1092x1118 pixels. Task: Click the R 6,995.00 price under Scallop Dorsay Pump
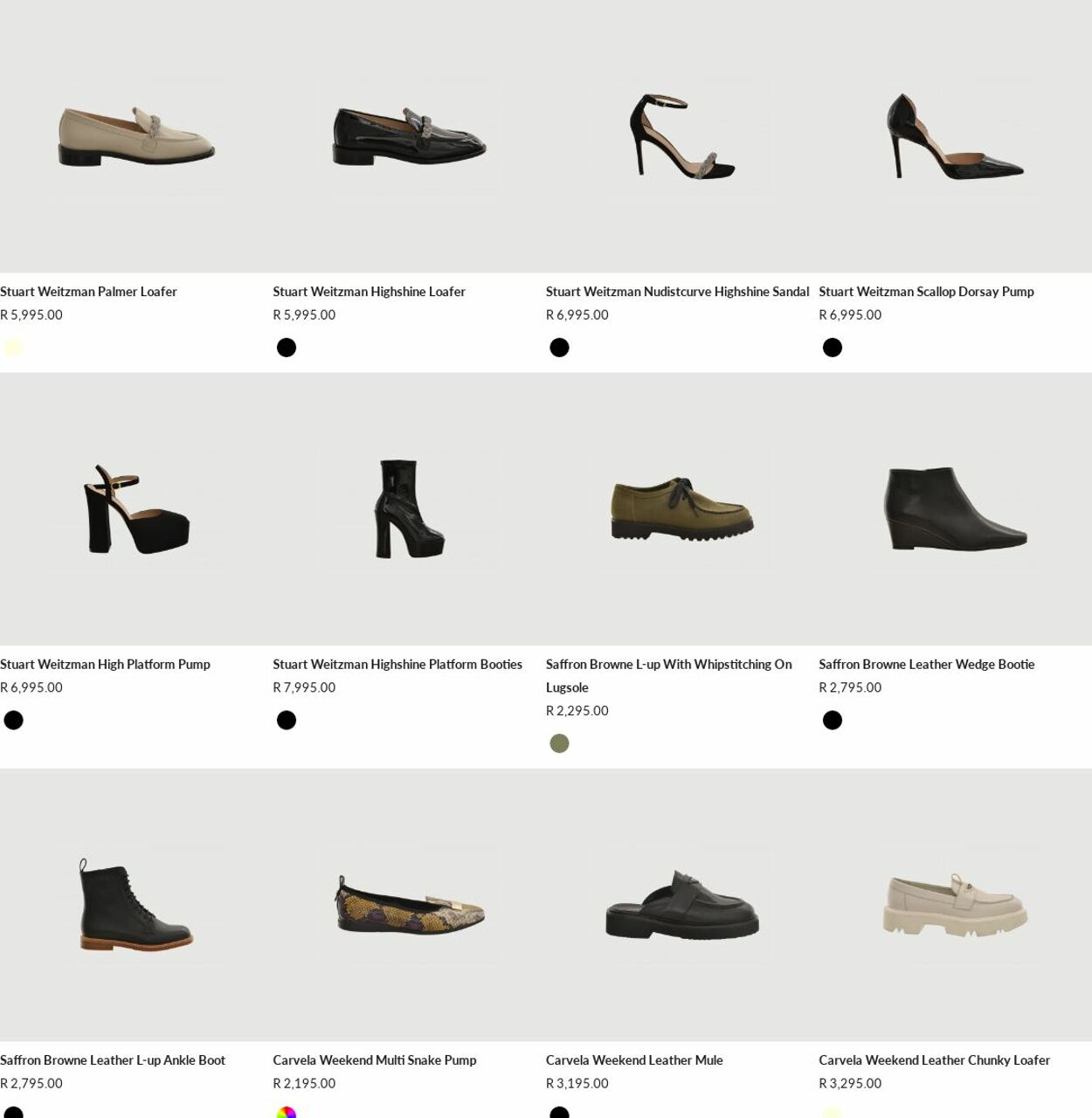[x=850, y=315]
